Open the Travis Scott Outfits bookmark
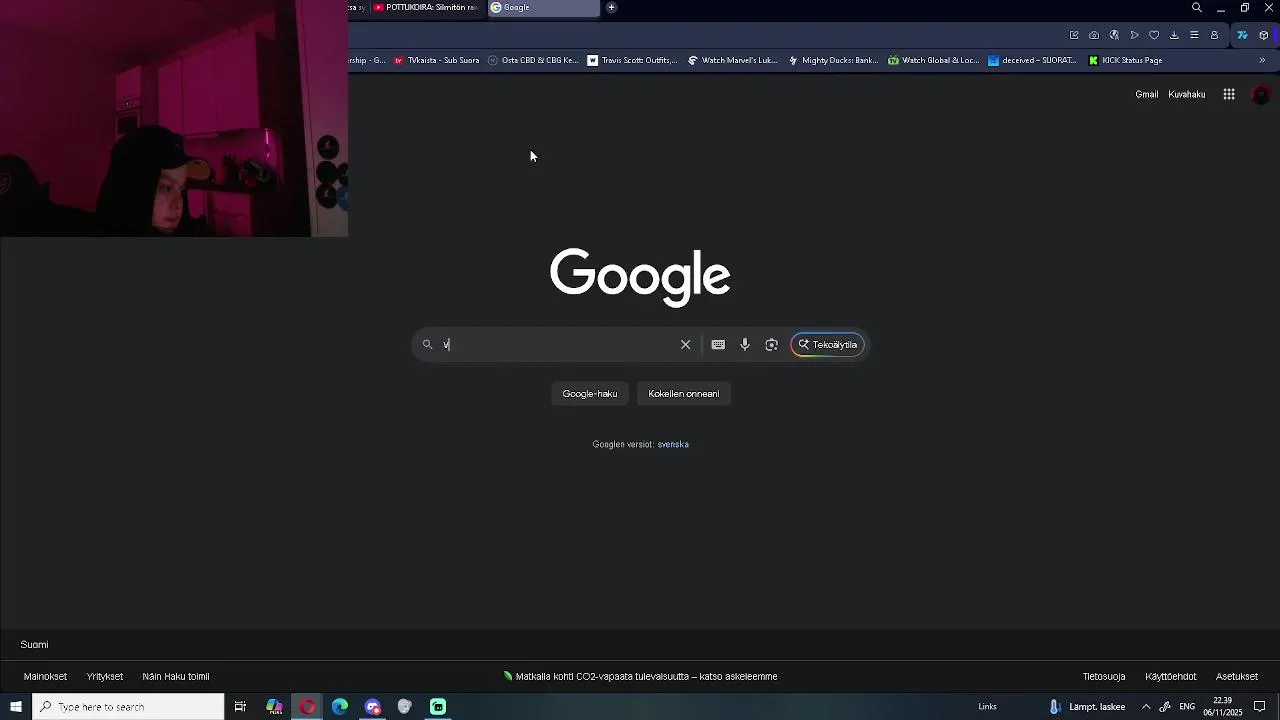Image resolution: width=1280 pixels, height=720 pixels. pyautogui.click(x=632, y=60)
